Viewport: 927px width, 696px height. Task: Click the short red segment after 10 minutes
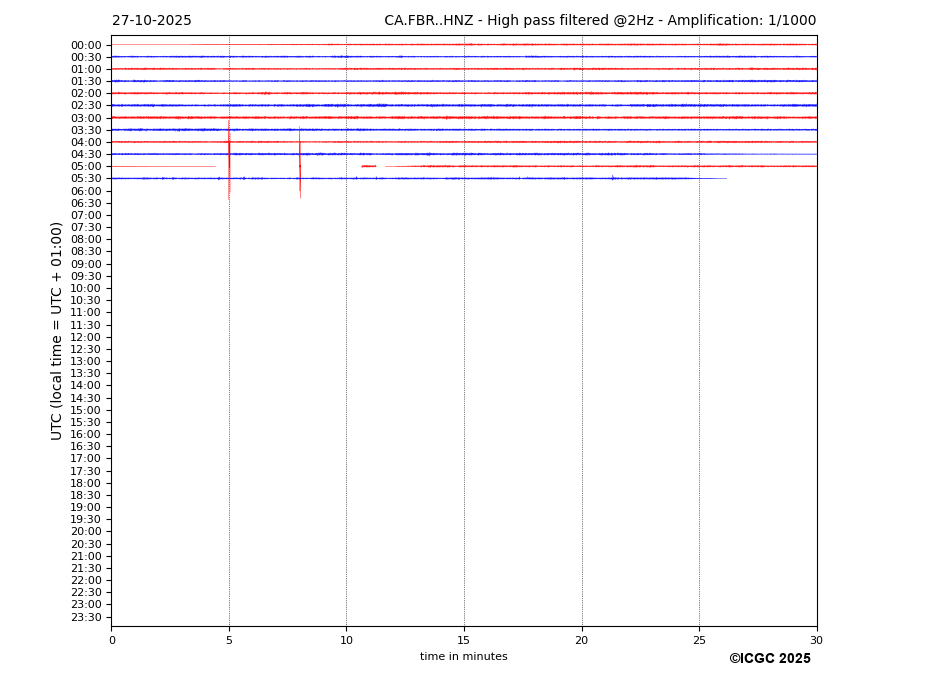click(x=369, y=166)
